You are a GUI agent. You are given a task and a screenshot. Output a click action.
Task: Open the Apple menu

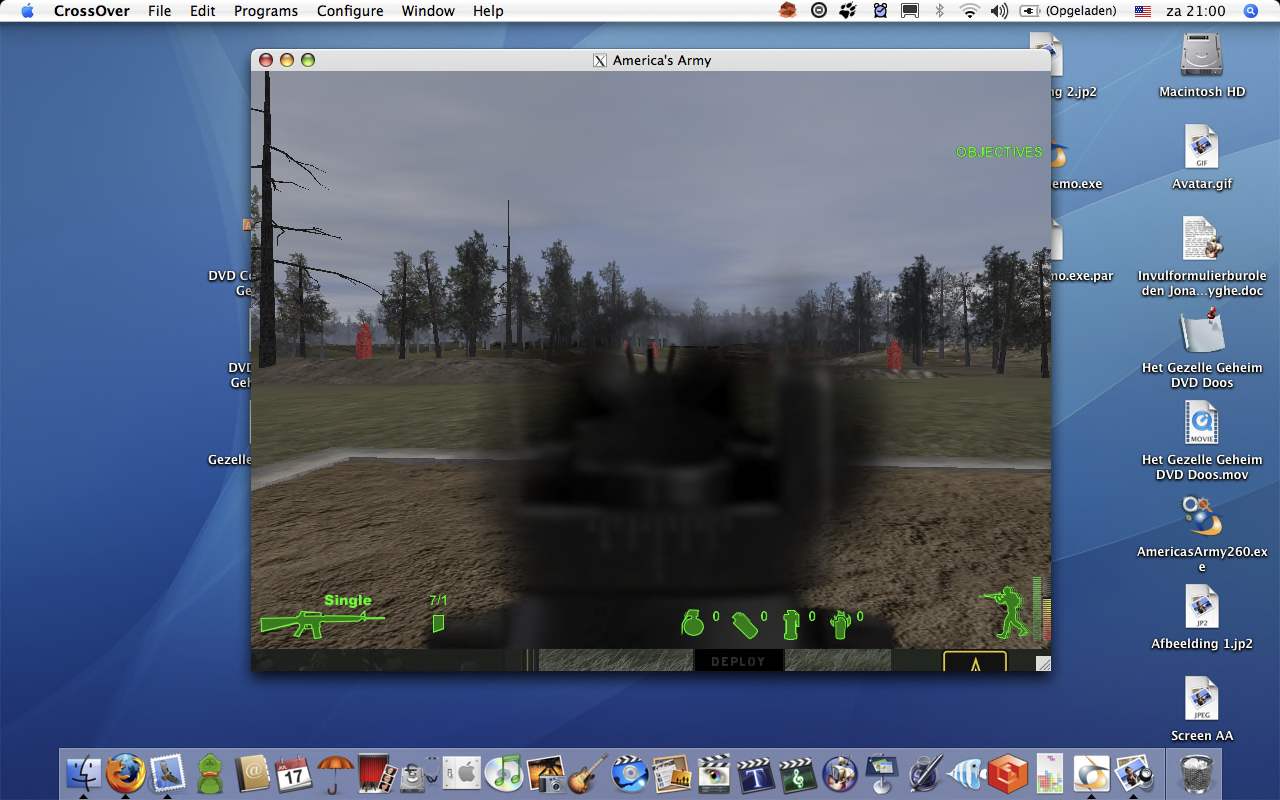27,11
